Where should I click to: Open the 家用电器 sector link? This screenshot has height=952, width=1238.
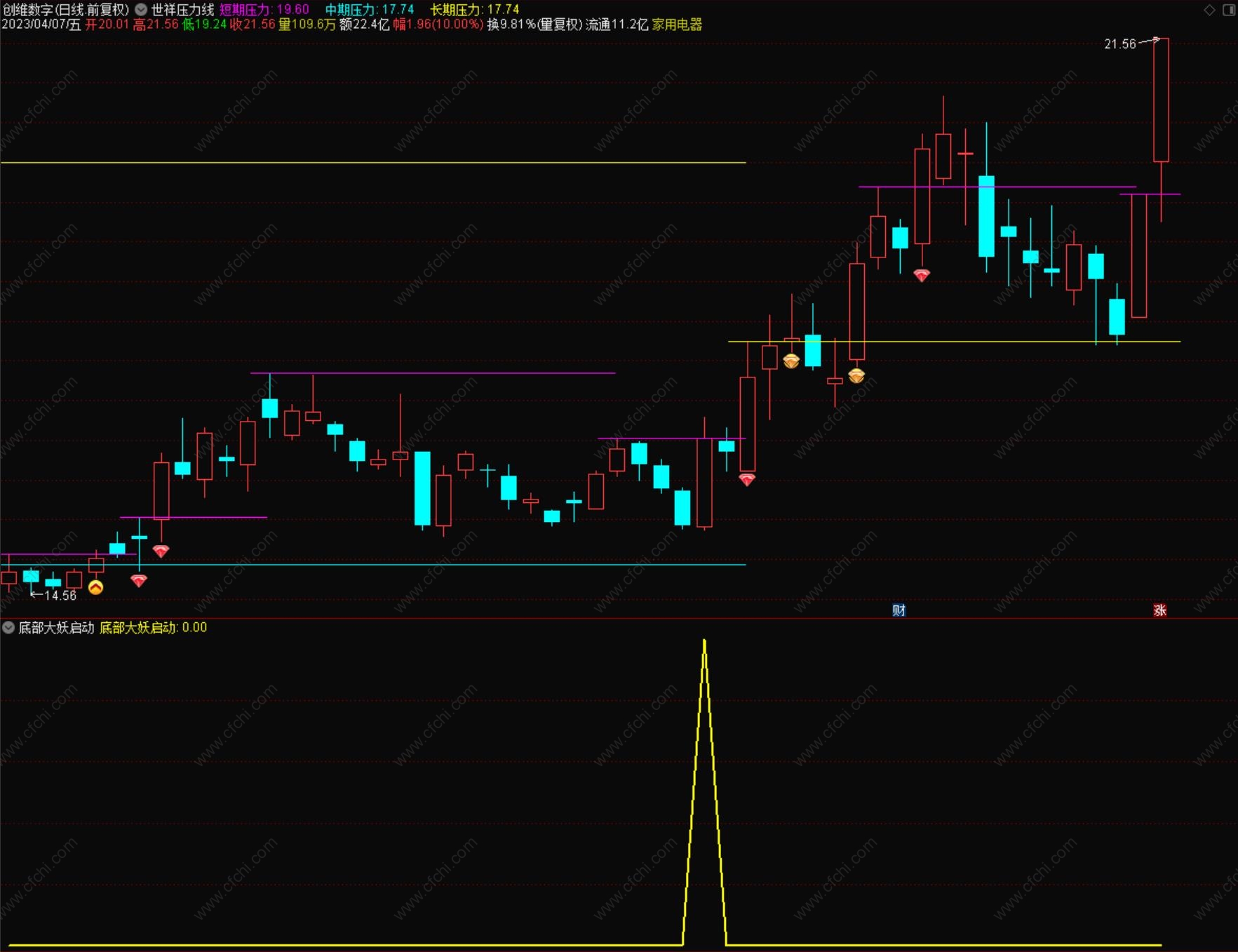(x=677, y=25)
